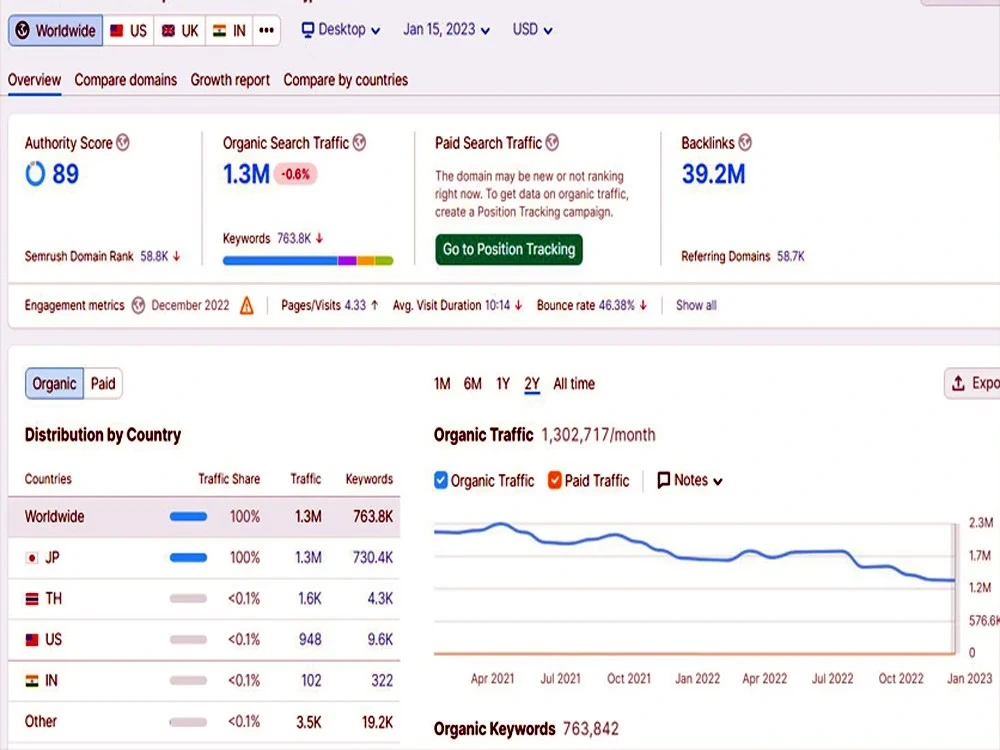The height and width of the screenshot is (750, 1000).
Task: Click the -0.6% change badge
Action: (295, 174)
